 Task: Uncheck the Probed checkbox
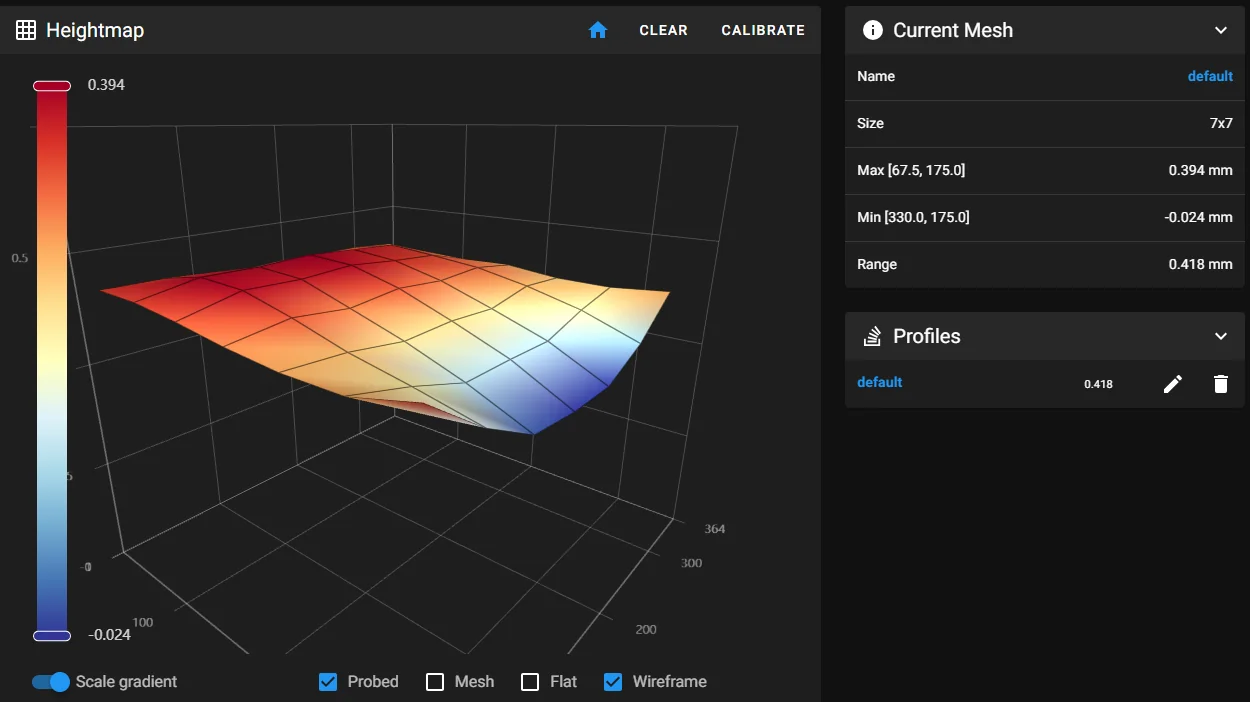(x=327, y=682)
